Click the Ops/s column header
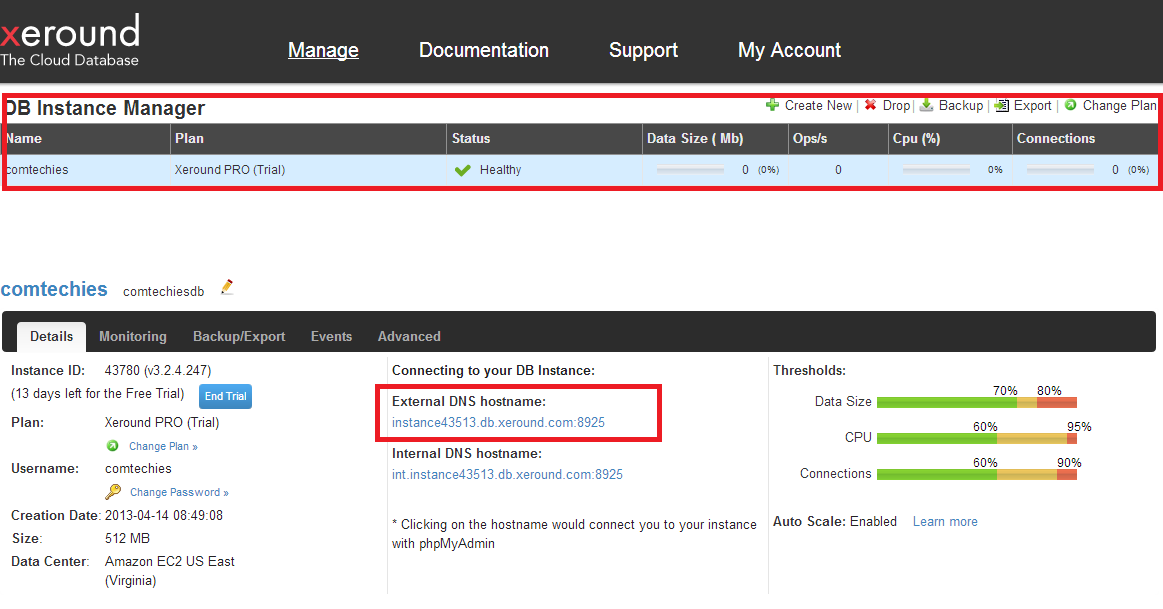 point(838,139)
